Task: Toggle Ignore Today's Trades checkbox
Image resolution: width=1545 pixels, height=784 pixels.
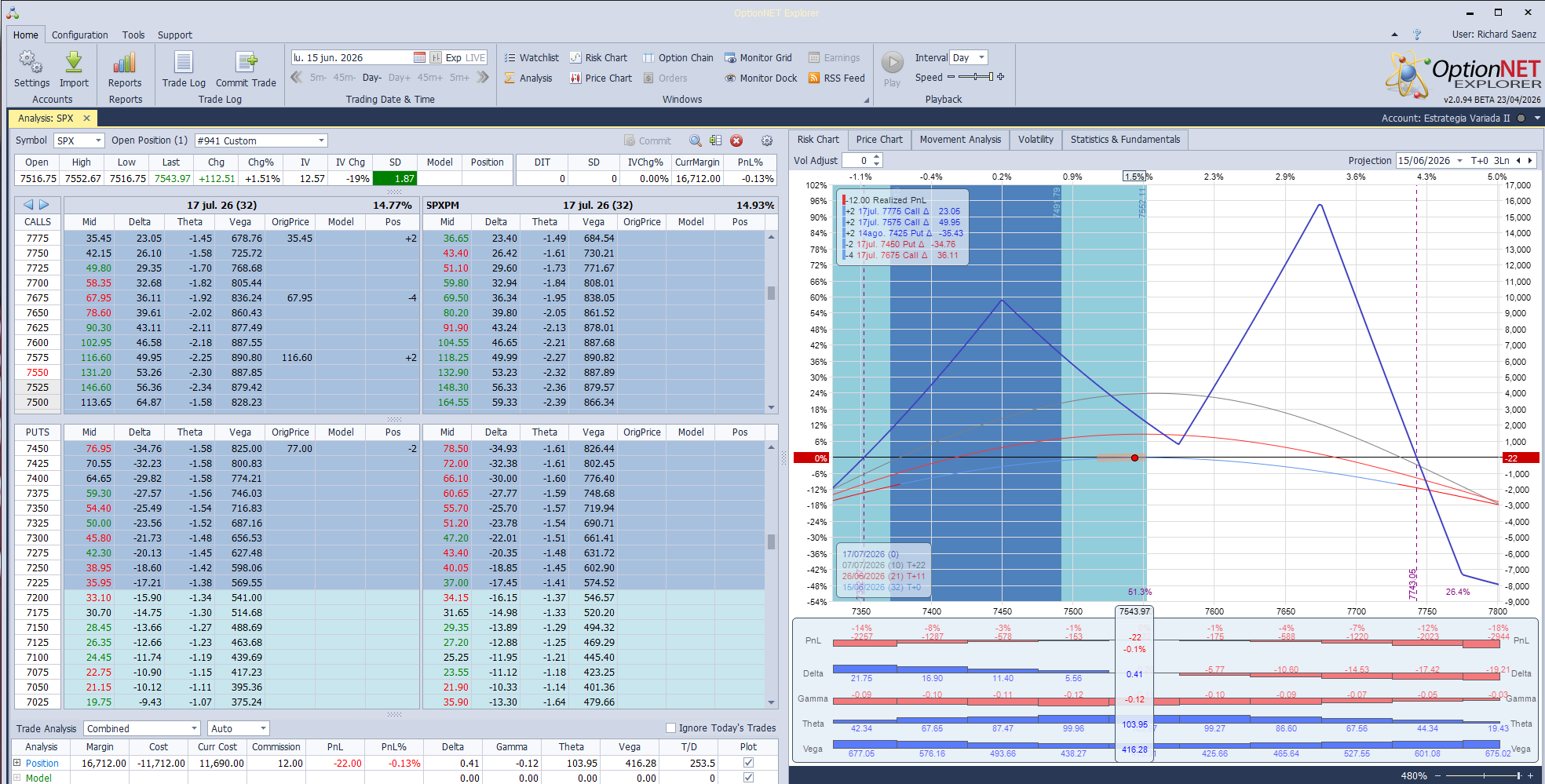Action: (x=670, y=727)
